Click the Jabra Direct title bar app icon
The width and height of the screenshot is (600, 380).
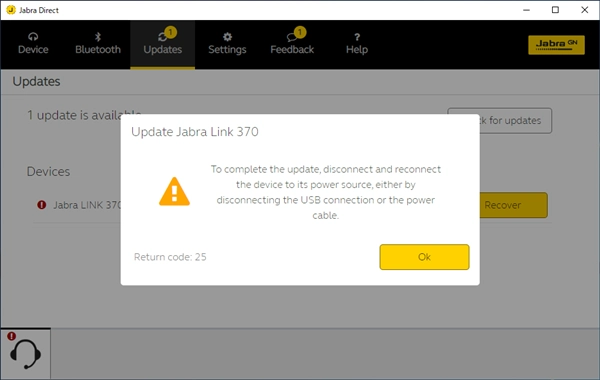[11, 10]
